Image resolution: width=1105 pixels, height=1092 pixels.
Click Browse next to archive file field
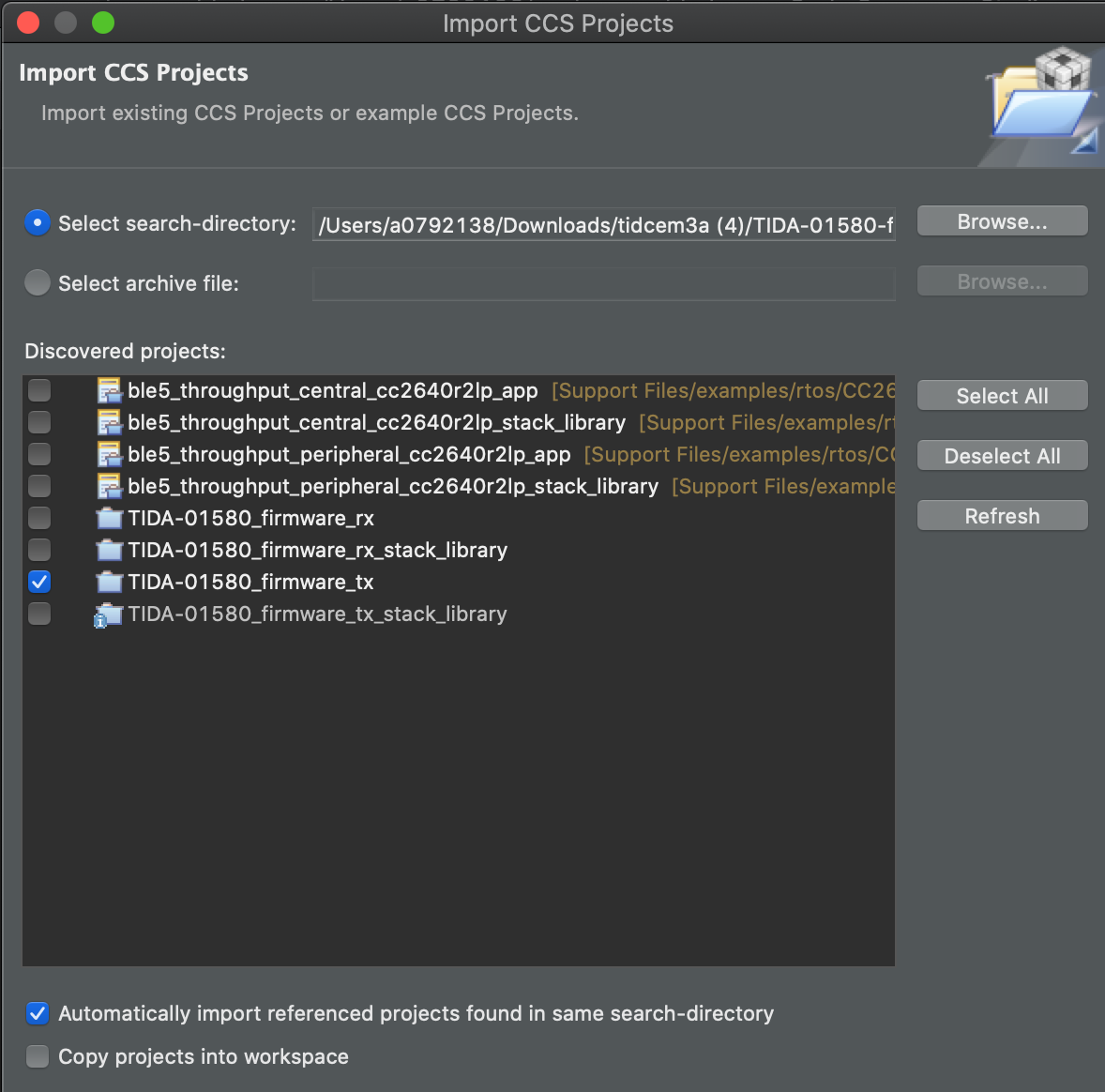coord(1002,281)
